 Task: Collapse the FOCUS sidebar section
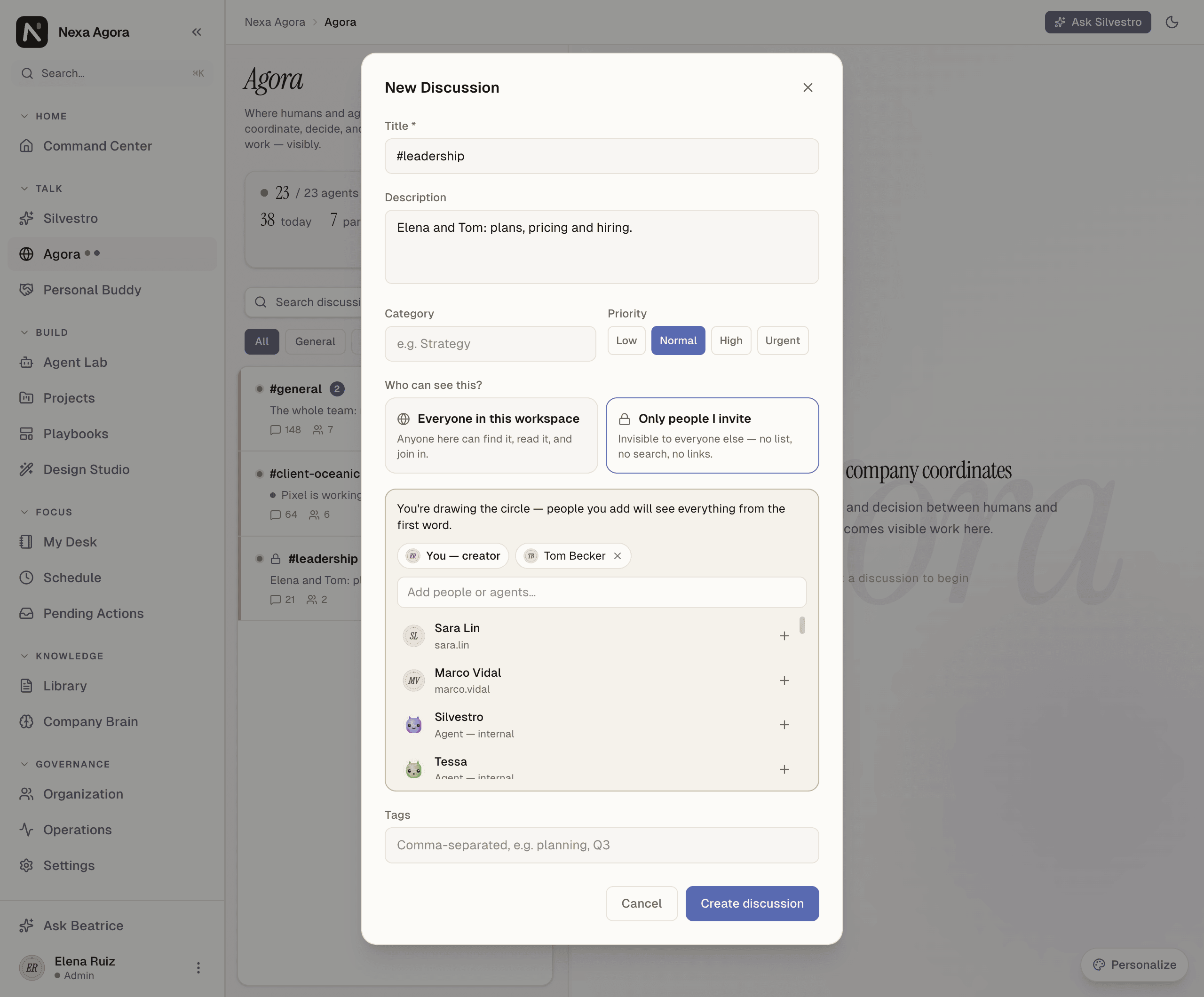point(46,512)
